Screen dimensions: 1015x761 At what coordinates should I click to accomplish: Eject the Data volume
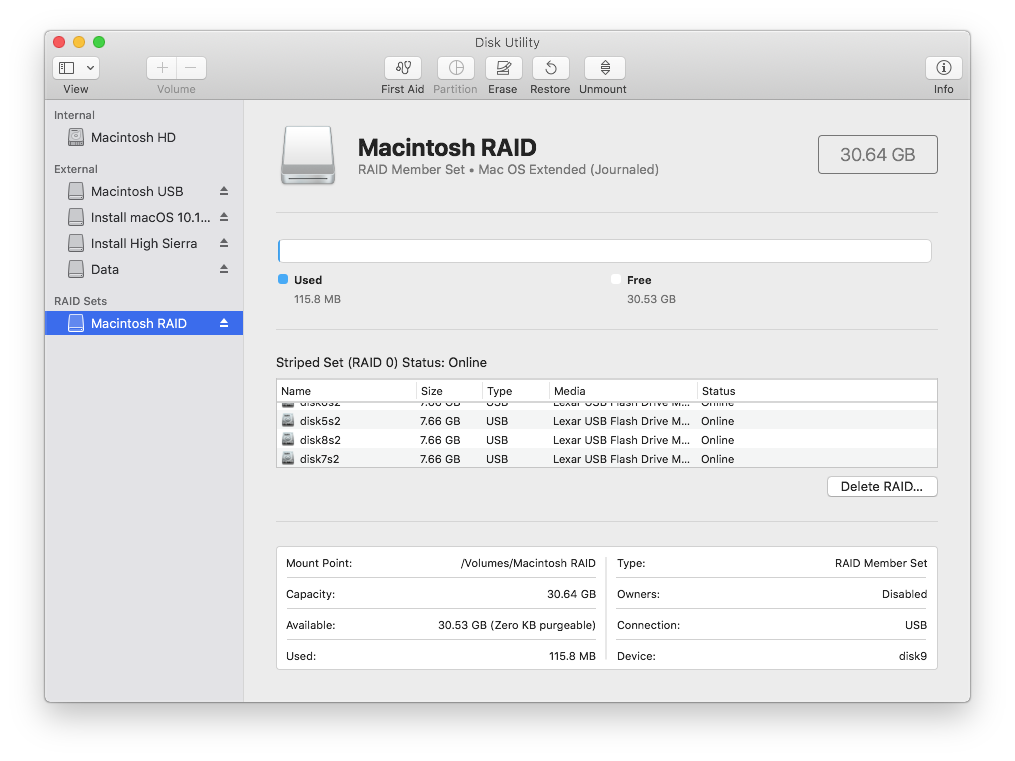pos(224,269)
